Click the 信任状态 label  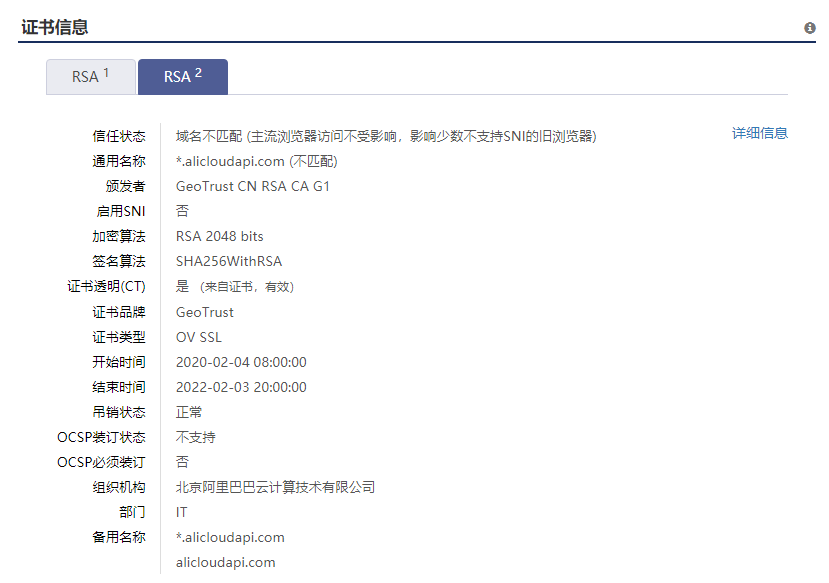[119, 136]
